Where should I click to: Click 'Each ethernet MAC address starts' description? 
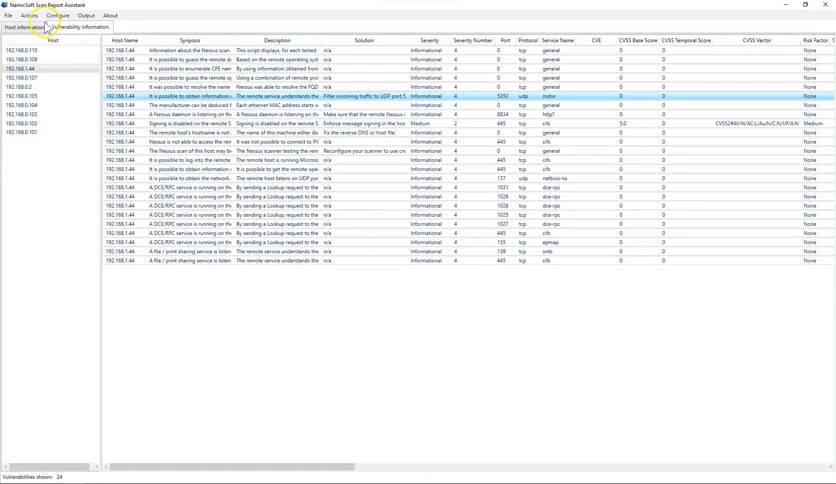pos(277,105)
